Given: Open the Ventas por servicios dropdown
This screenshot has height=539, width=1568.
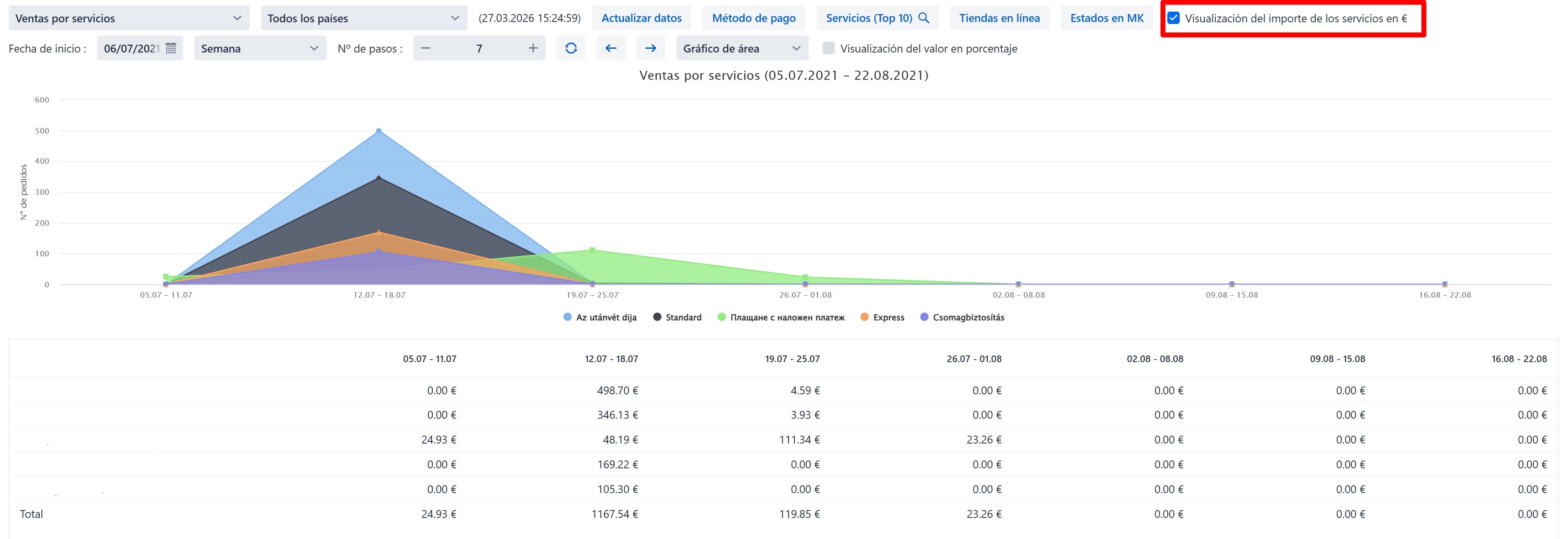Looking at the screenshot, I should click(129, 18).
